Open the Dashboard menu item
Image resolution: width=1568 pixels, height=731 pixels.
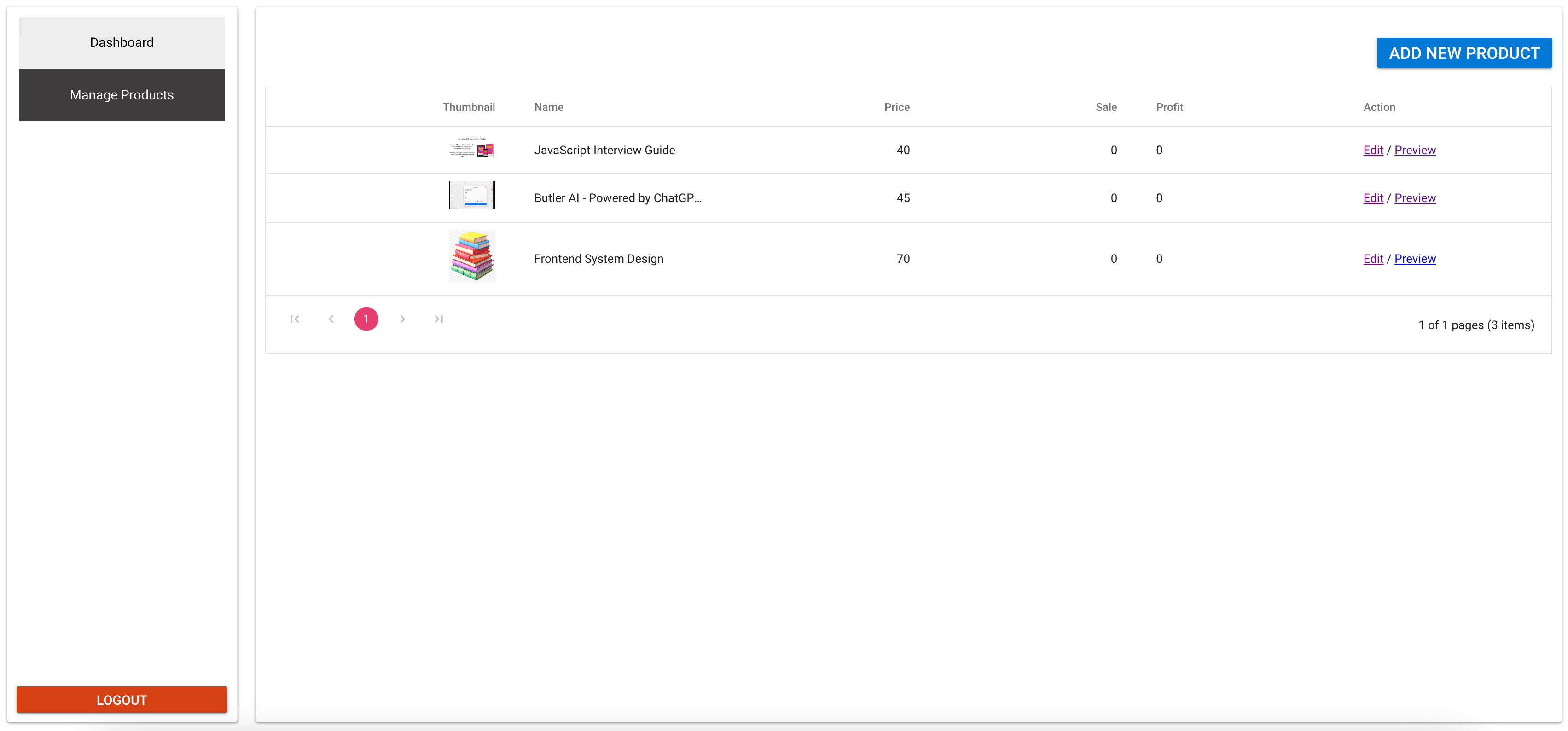coord(121,42)
